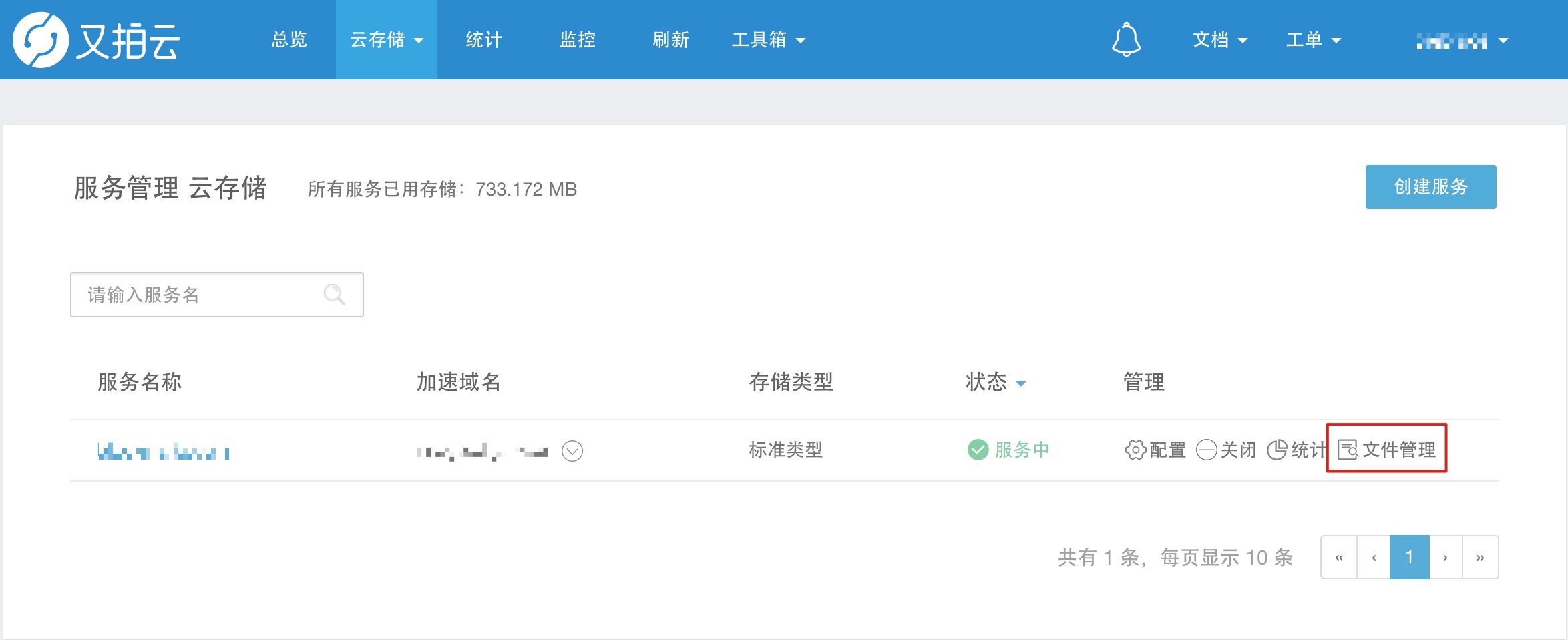This screenshot has width=1568, height=640.
Task: Click the Upyun logo
Action: coord(97,40)
